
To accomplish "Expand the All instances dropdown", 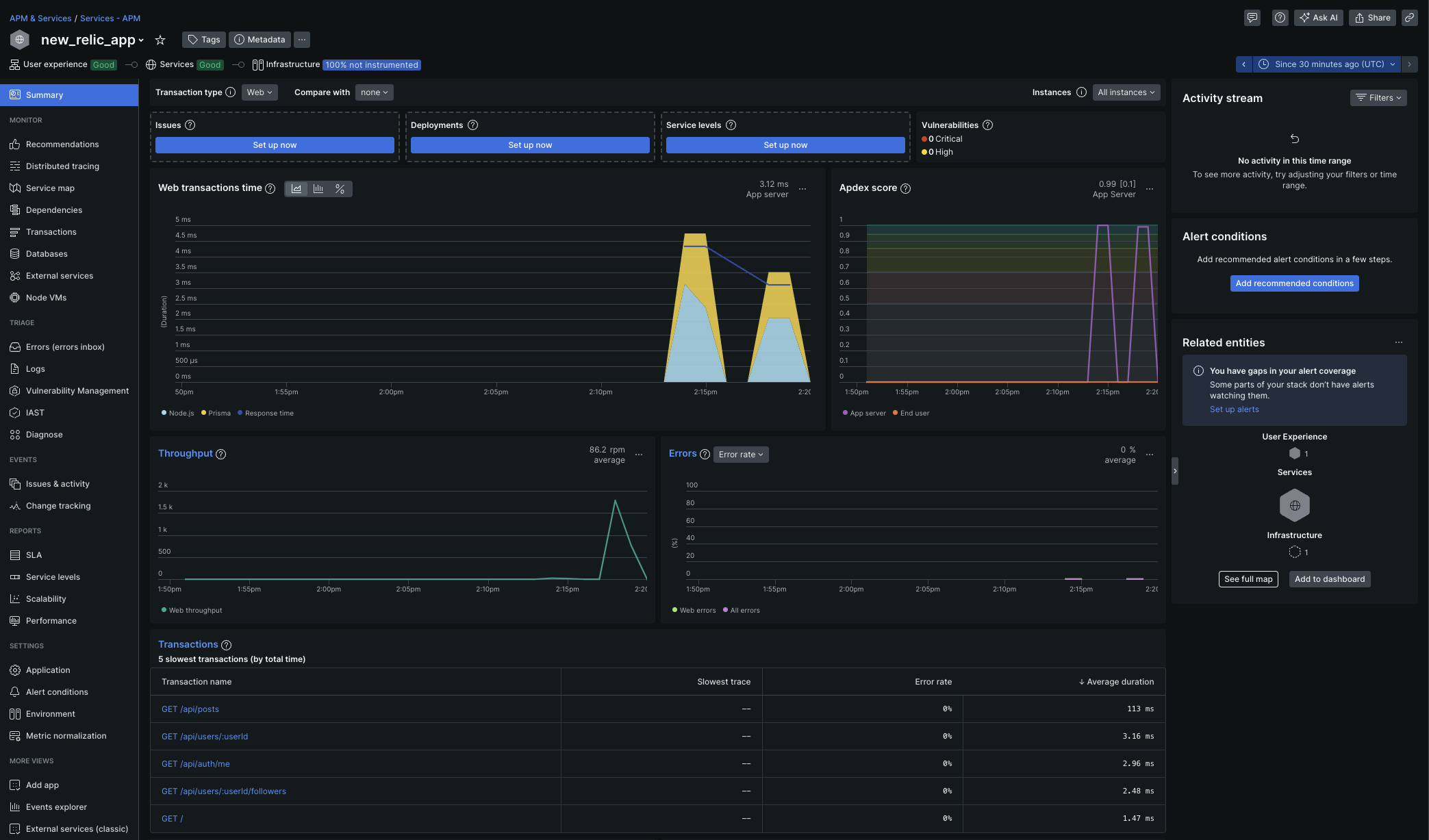I will pos(1126,92).
